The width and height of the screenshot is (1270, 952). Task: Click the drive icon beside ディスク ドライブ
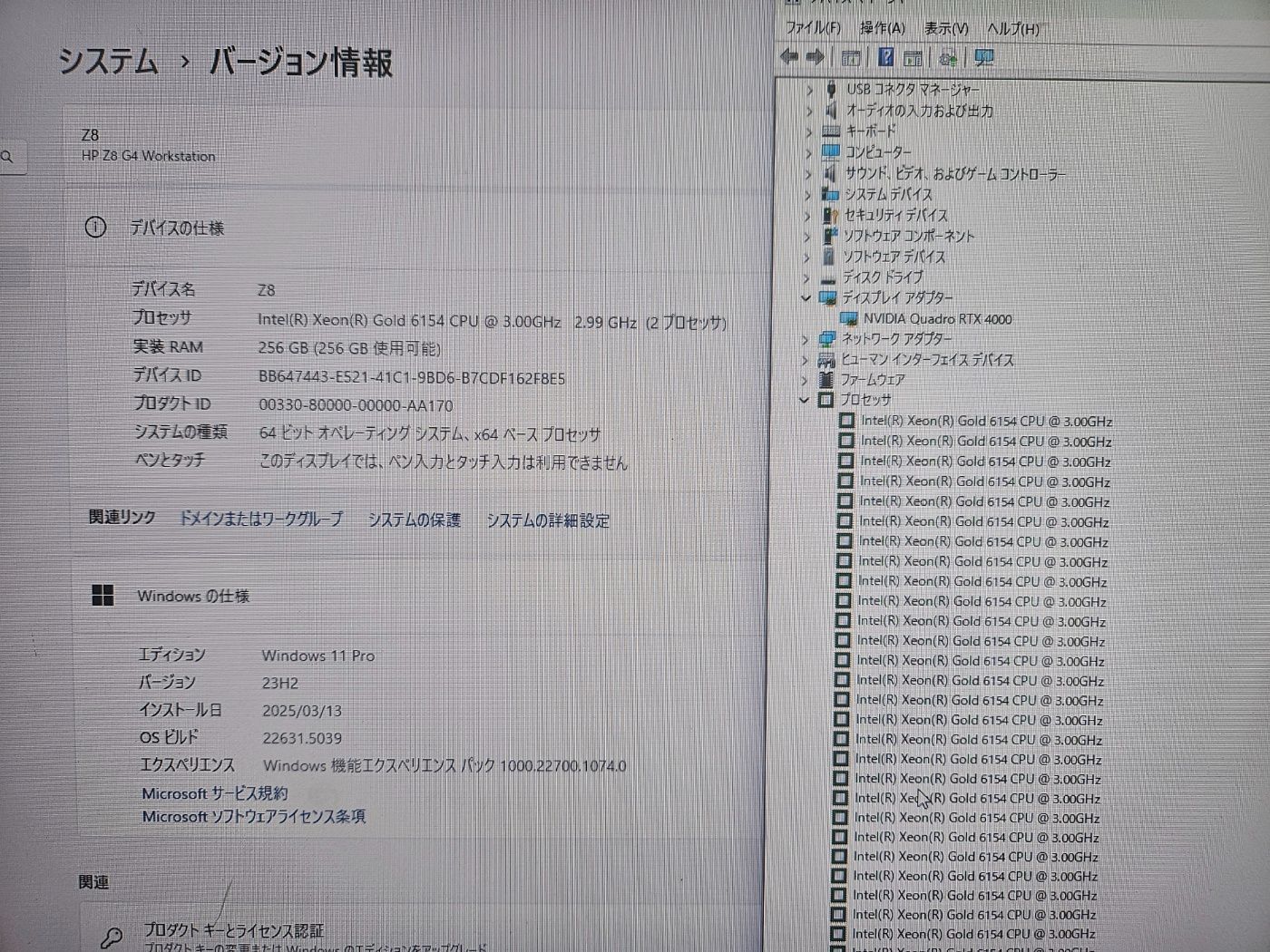pos(827,278)
